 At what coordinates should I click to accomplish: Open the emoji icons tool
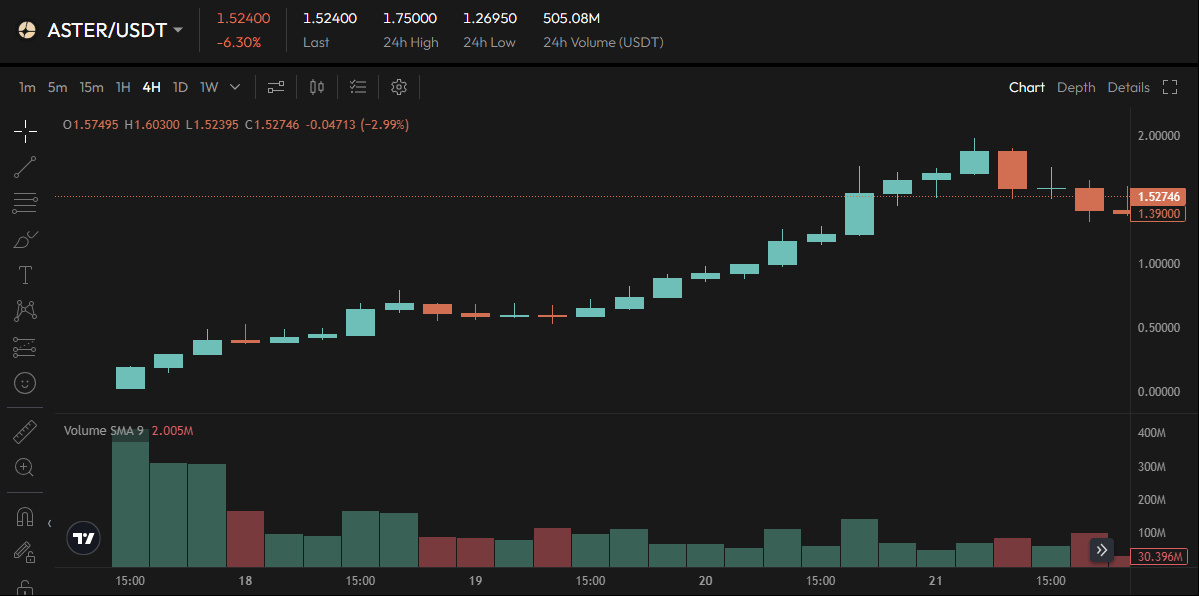(26, 383)
